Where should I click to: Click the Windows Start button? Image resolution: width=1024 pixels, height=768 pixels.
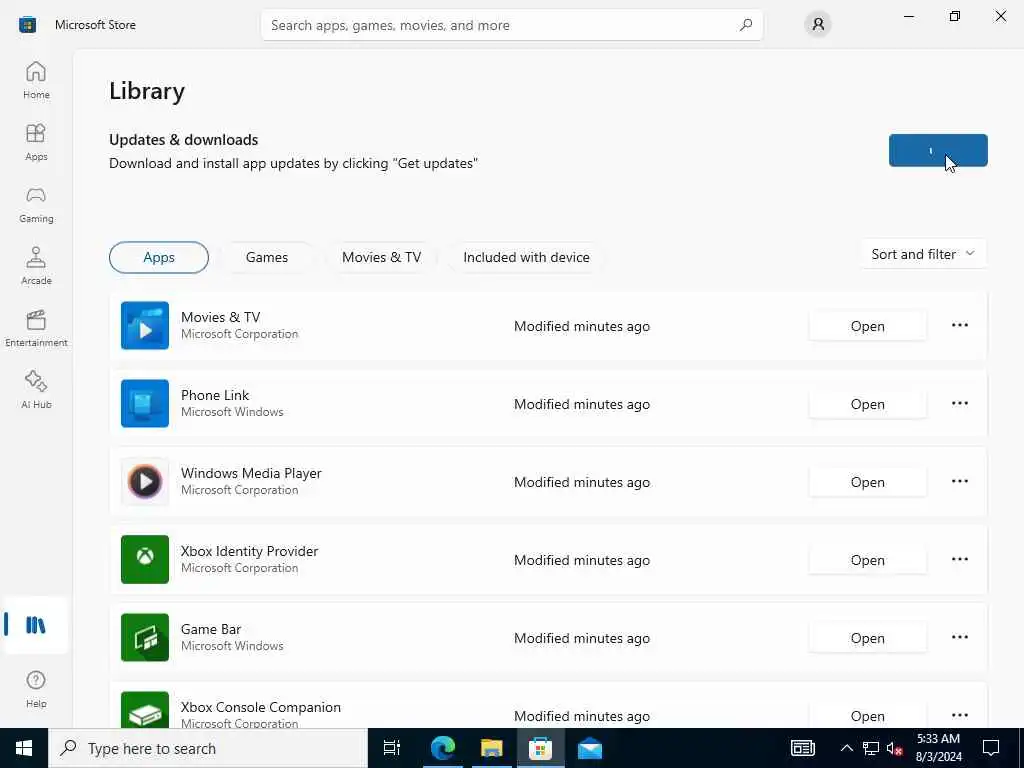[x=24, y=748]
